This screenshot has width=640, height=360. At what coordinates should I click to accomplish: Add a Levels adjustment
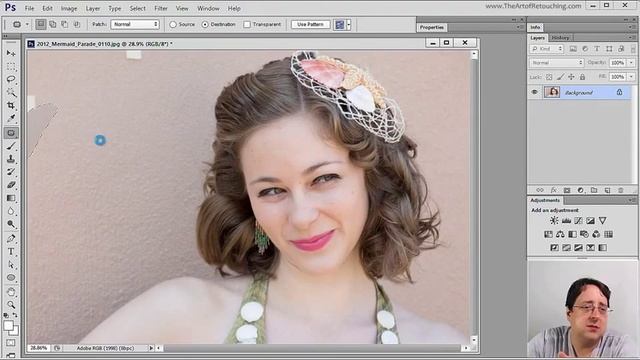566,220
